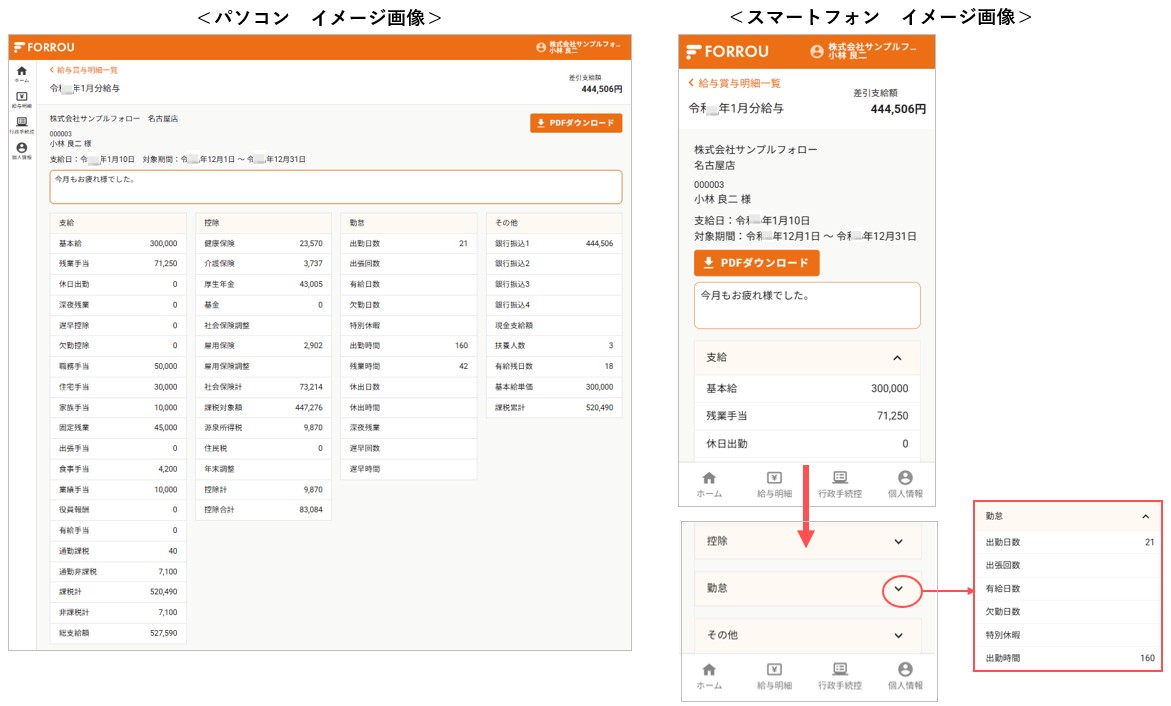Screen dimensions: 1171x706
Task: Collapse the expanded 勤怠 panel chevron
Action: pos(1146,516)
